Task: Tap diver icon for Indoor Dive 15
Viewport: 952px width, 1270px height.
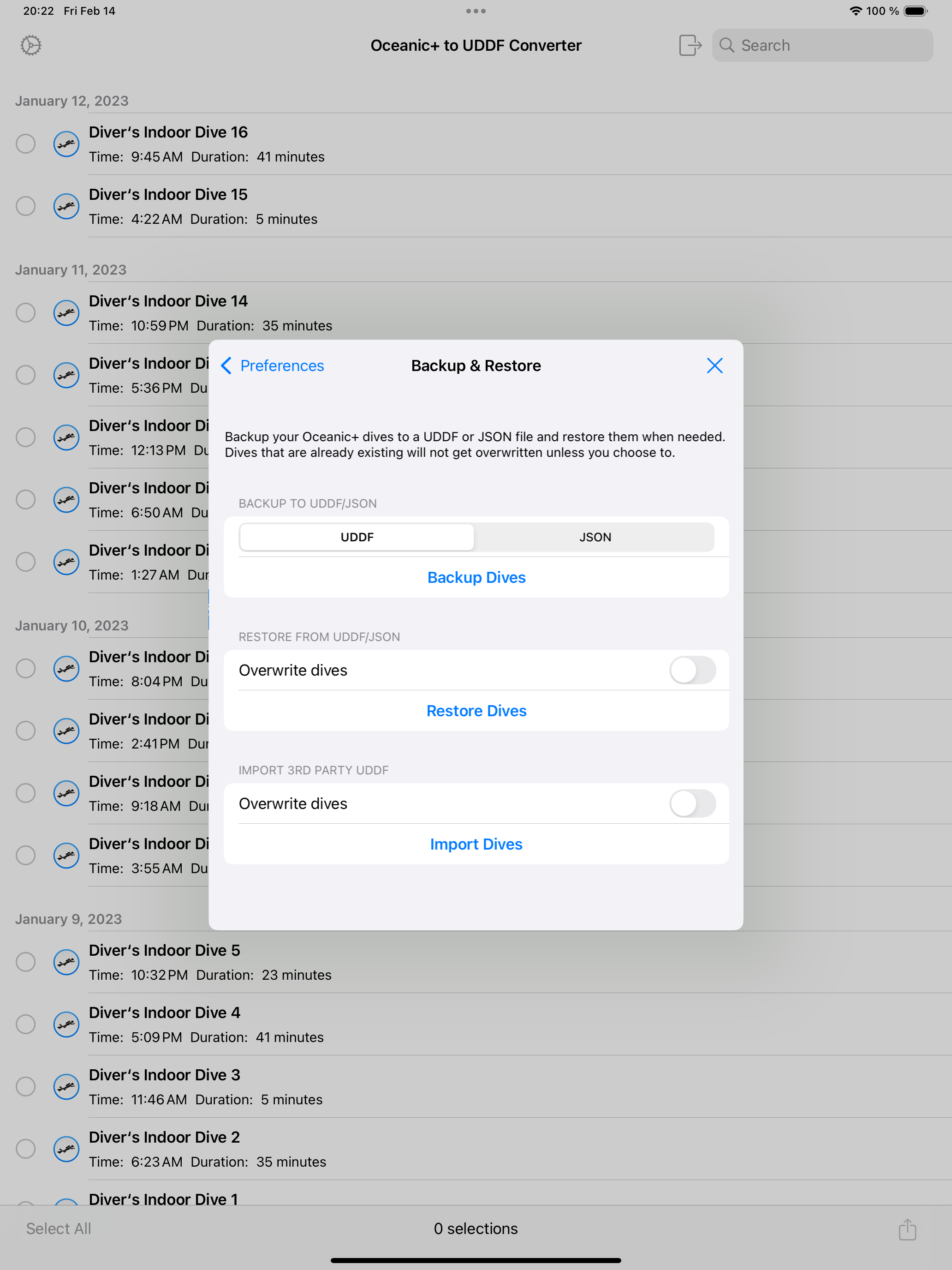Action: [66, 206]
